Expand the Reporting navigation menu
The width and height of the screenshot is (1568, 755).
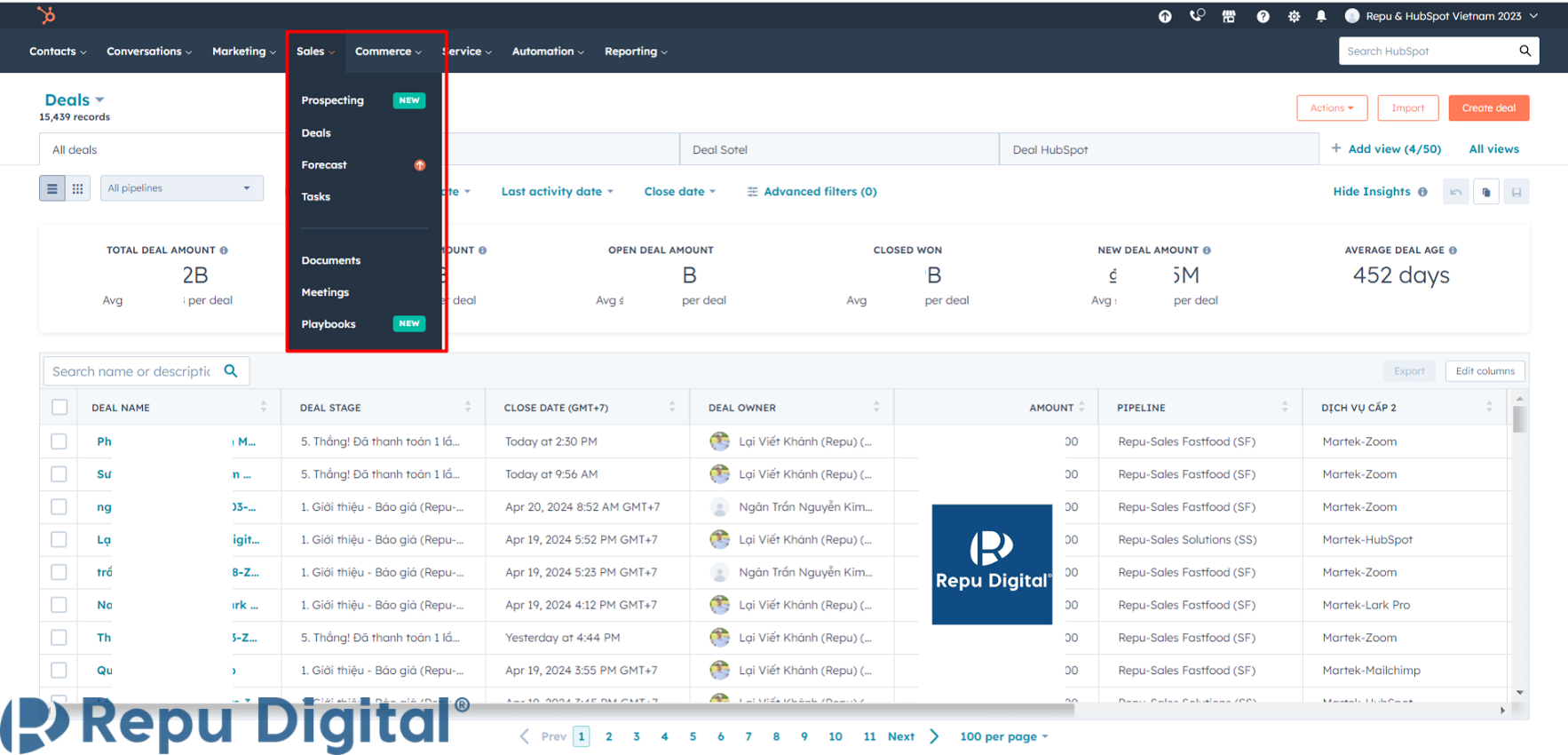click(636, 52)
